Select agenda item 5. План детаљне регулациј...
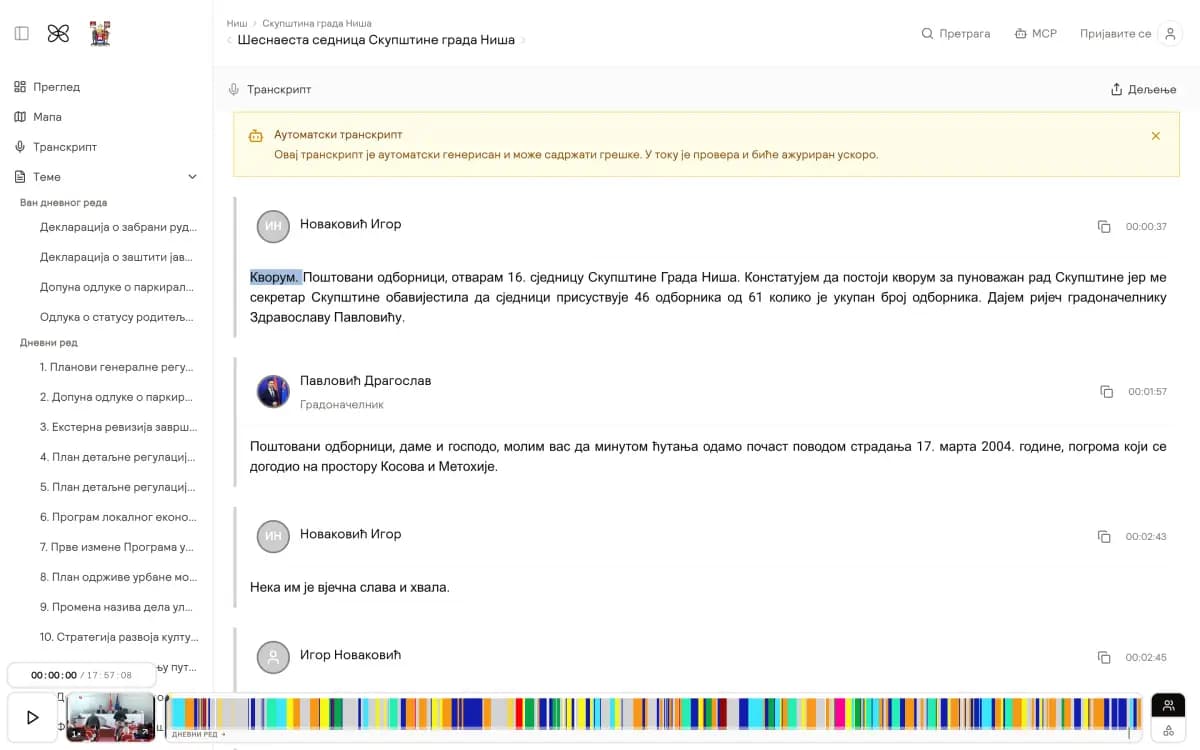 [x=117, y=487]
